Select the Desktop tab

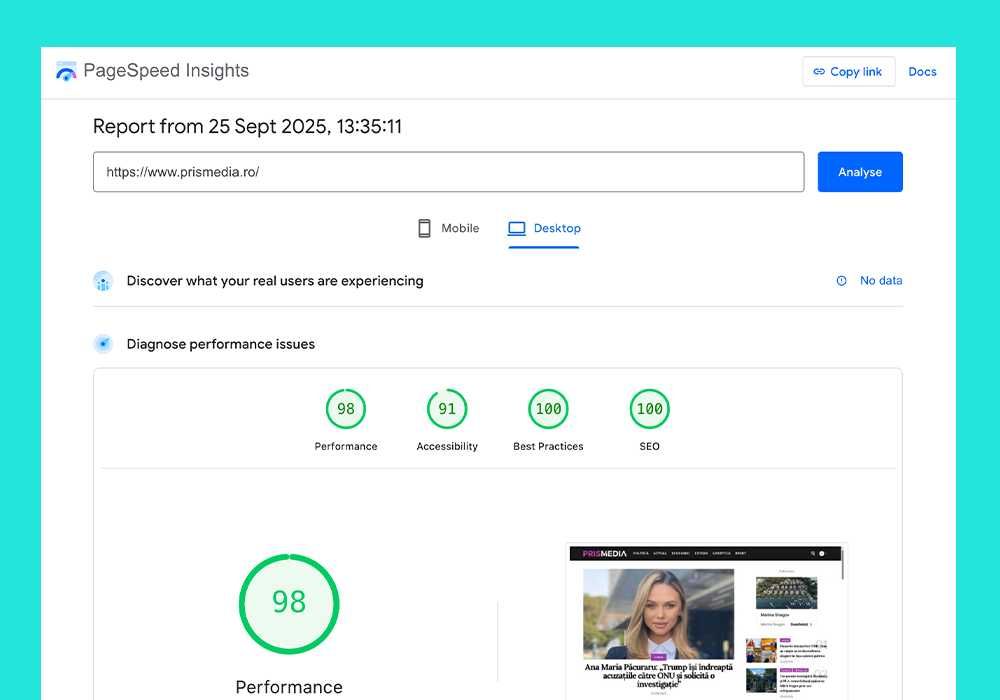pos(544,228)
